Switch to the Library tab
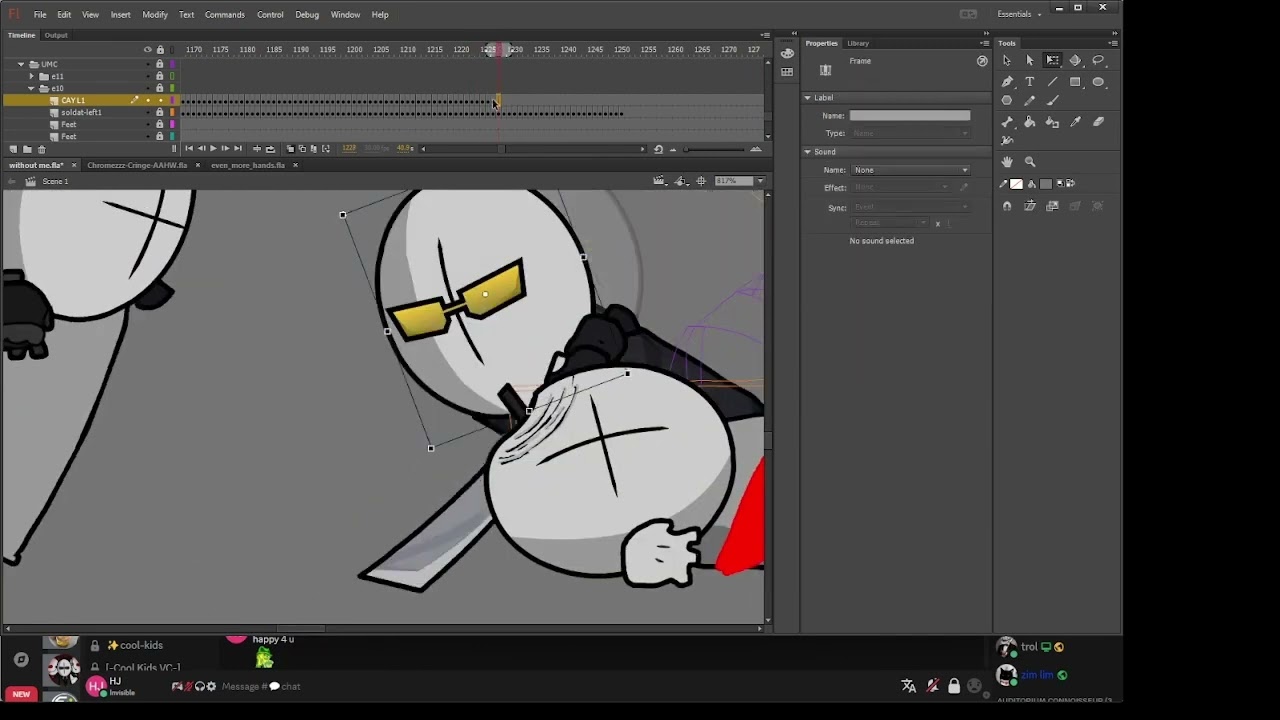The image size is (1280, 720). click(858, 43)
